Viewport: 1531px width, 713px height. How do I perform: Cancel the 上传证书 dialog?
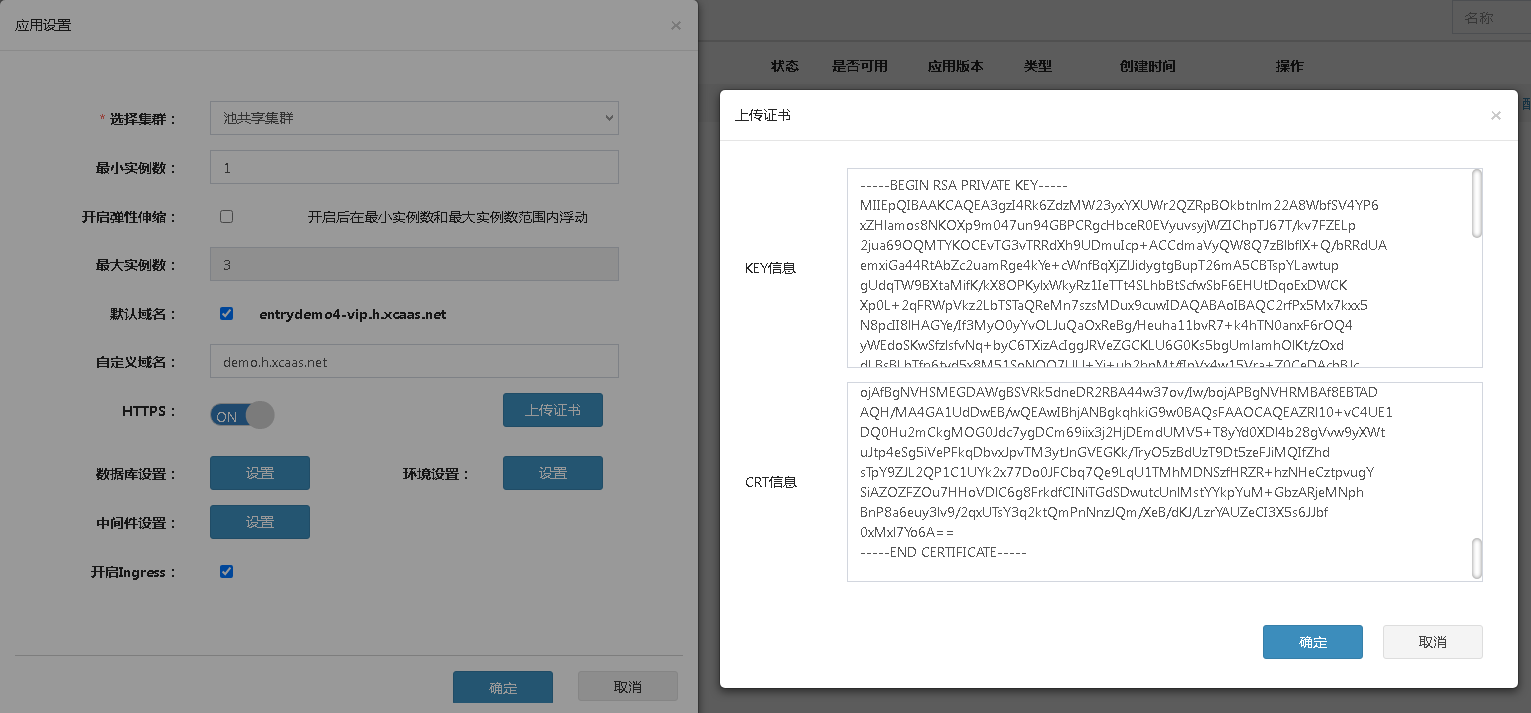[1433, 642]
